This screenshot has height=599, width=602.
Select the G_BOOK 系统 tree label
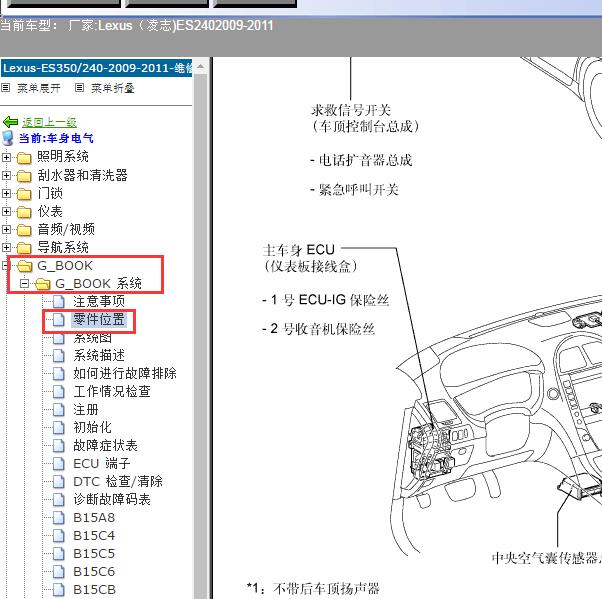(x=98, y=283)
